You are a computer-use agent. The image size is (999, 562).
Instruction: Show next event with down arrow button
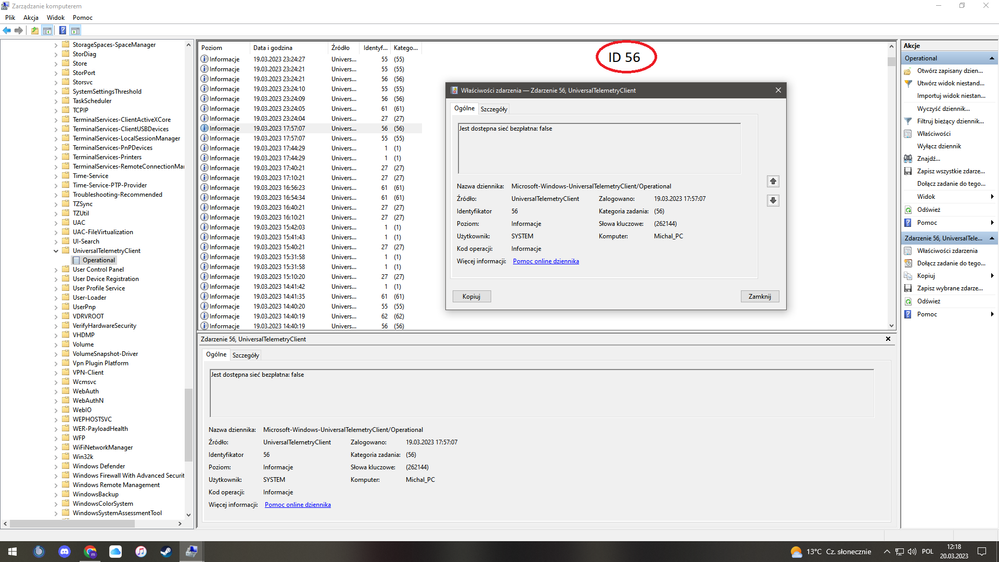772,201
